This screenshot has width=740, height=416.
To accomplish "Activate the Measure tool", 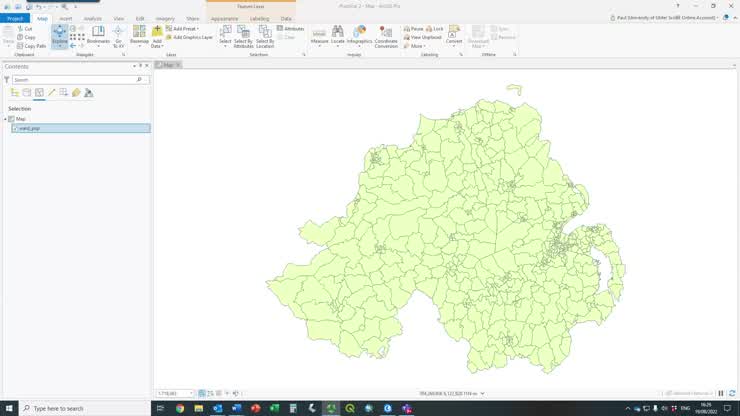I will point(319,35).
